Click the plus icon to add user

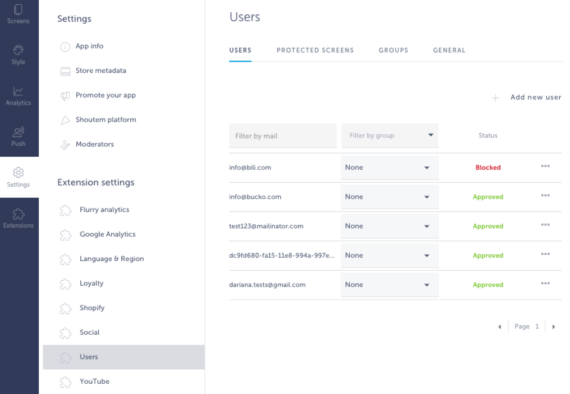[495, 98]
